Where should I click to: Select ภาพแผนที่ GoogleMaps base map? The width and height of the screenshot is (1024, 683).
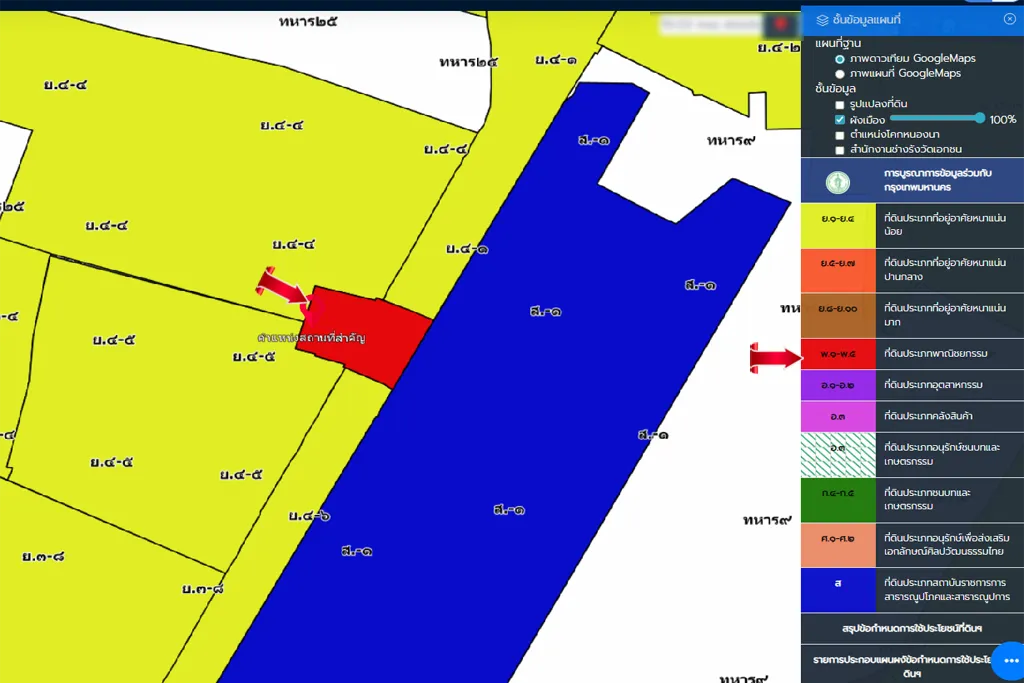pos(840,74)
